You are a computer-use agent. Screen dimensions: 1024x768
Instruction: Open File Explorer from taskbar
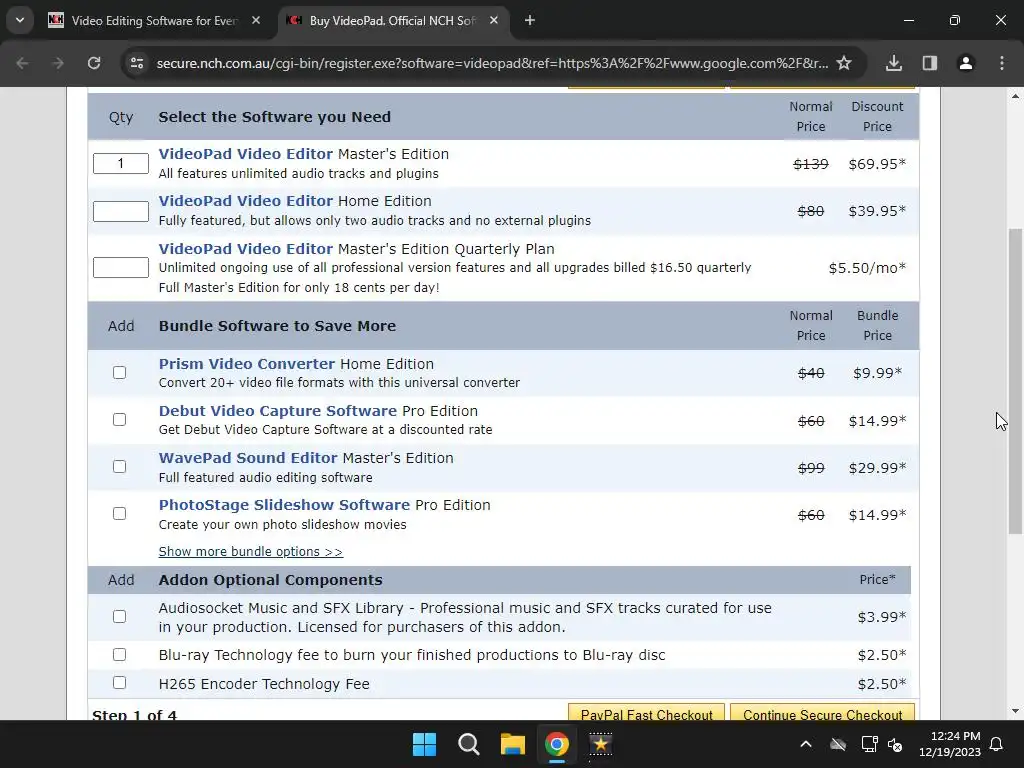(513, 744)
